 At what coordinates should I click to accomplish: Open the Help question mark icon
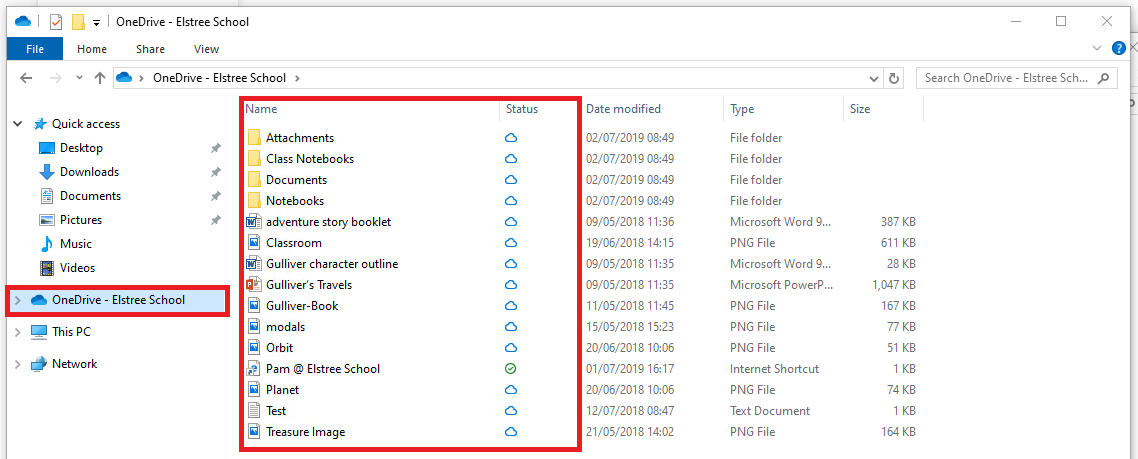1119,48
